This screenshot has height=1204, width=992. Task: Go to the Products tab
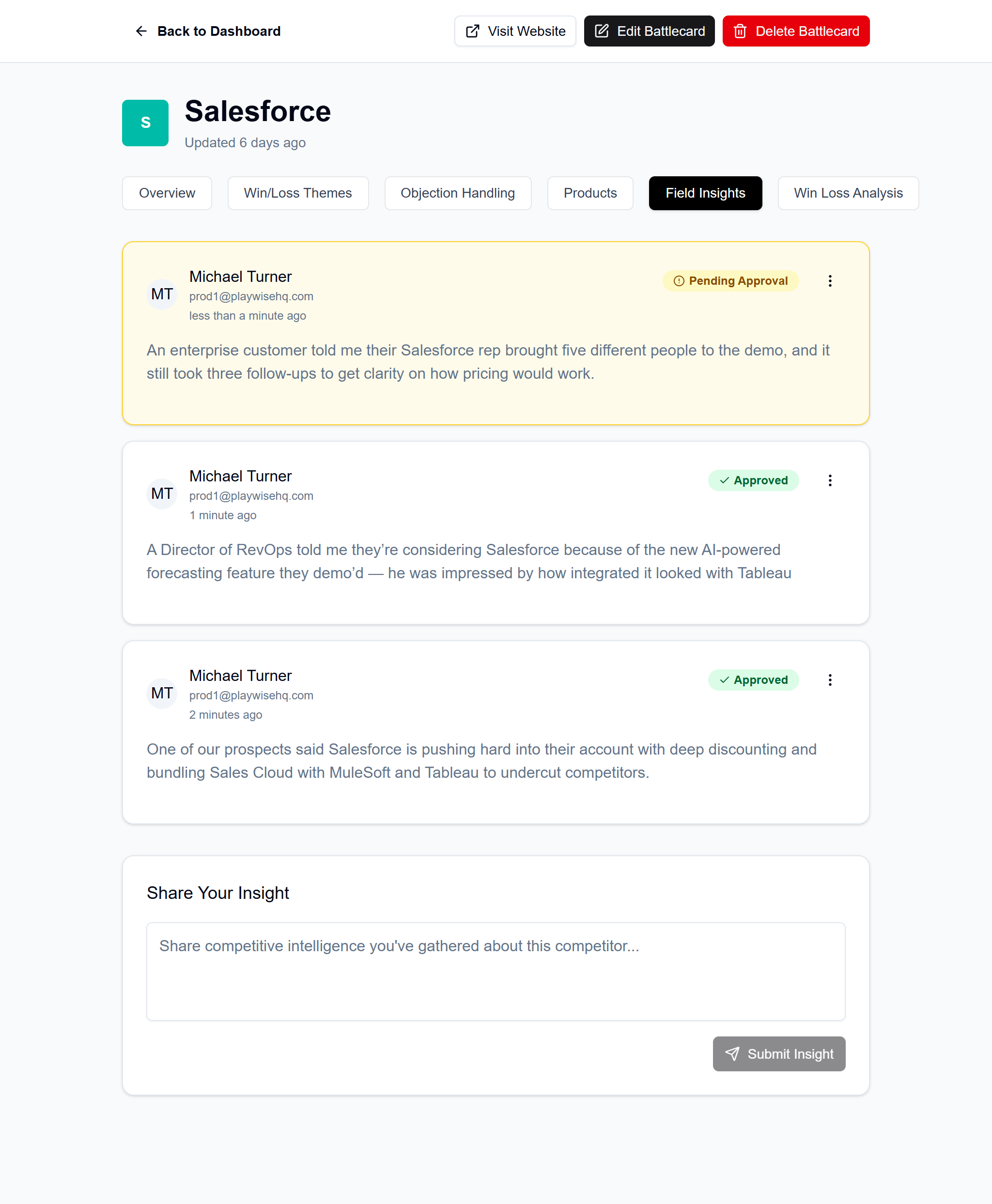coord(589,193)
